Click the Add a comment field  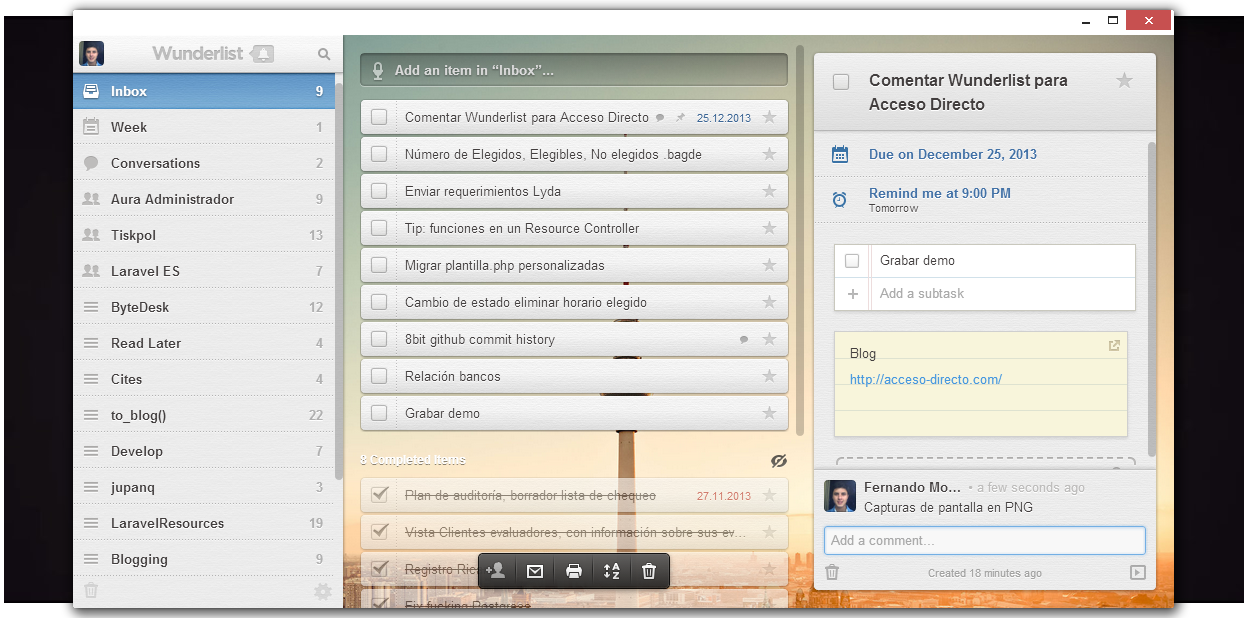click(x=985, y=540)
